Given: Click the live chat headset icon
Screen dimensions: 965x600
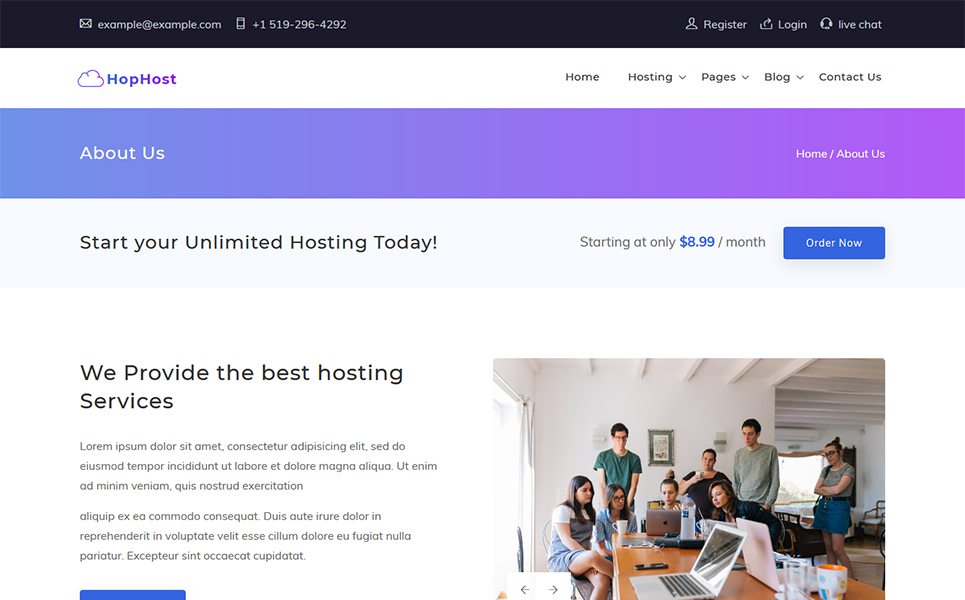Looking at the screenshot, I should click(826, 23).
